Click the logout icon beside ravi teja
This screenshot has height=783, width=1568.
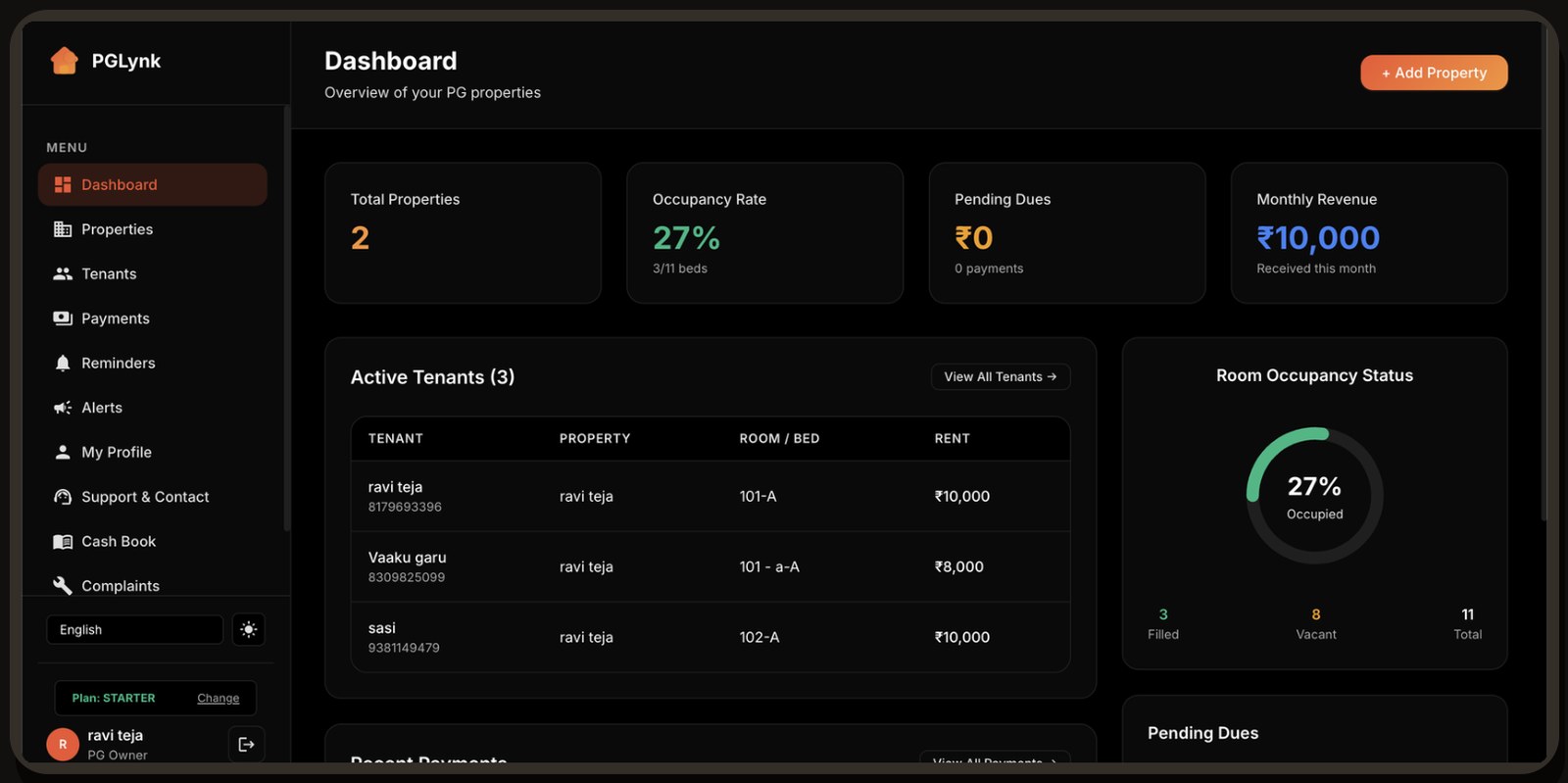pos(246,745)
